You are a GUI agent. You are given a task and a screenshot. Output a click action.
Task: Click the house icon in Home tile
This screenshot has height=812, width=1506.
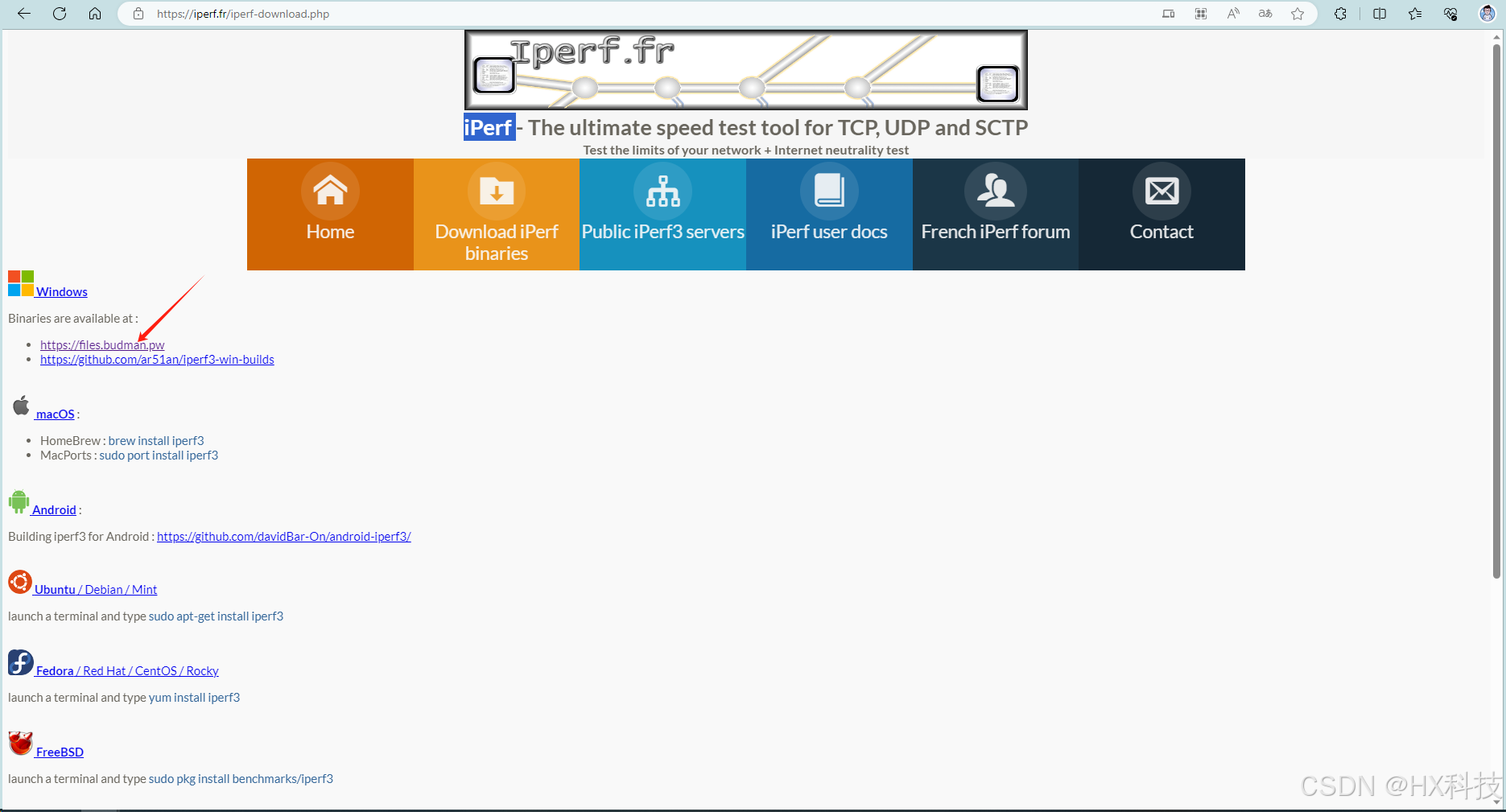click(330, 191)
